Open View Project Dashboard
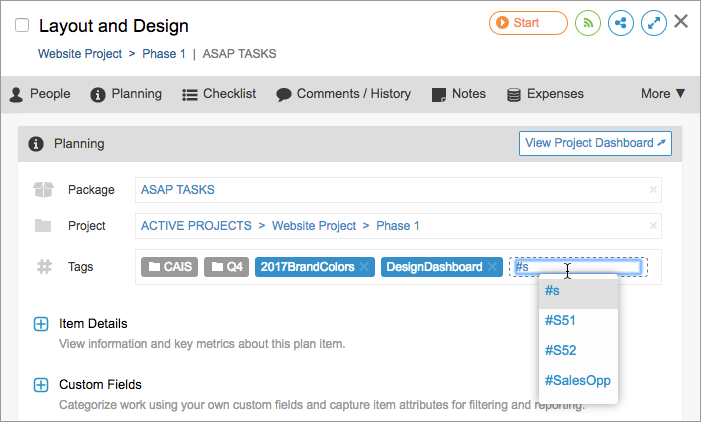Image resolution: width=701 pixels, height=422 pixels. click(x=595, y=143)
